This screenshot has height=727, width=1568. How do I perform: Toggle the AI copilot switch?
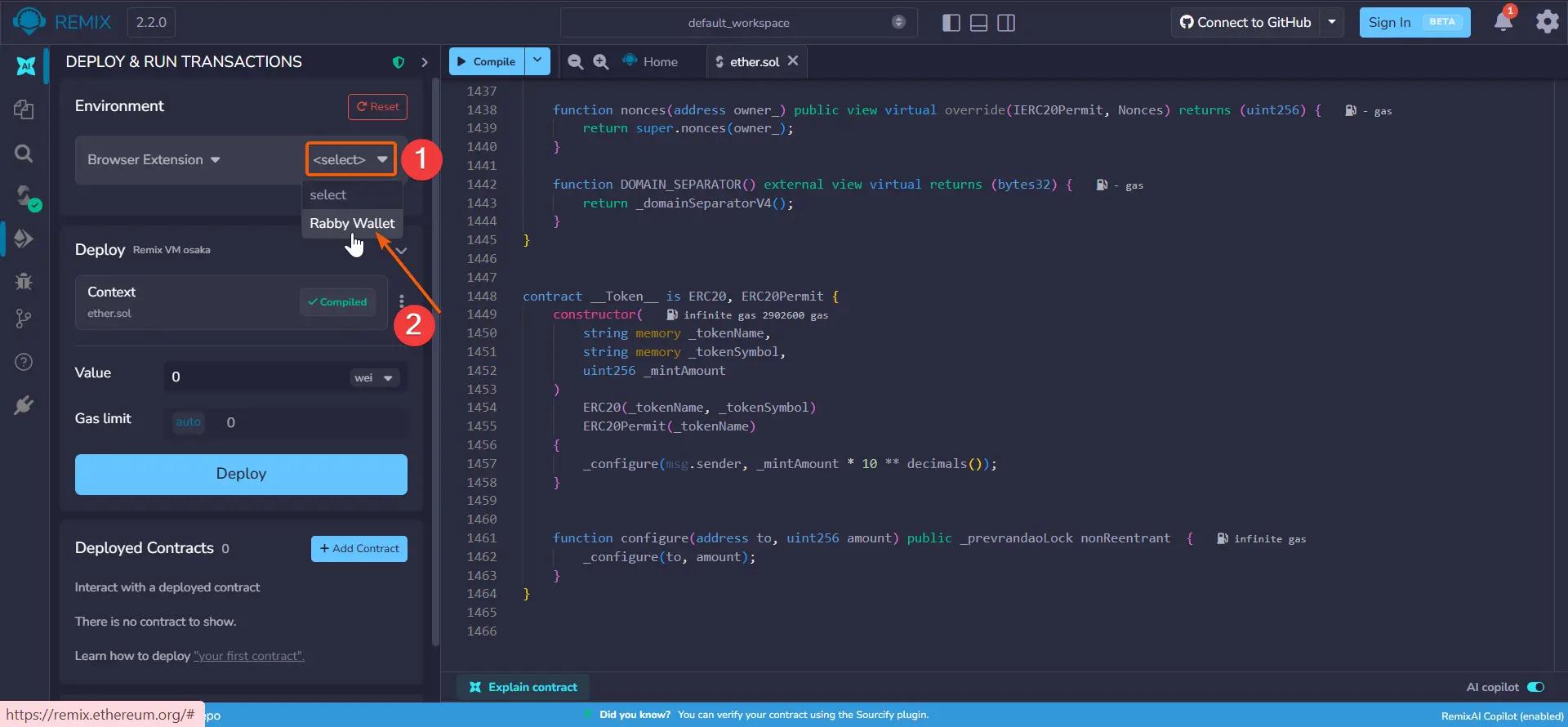pos(1535,687)
